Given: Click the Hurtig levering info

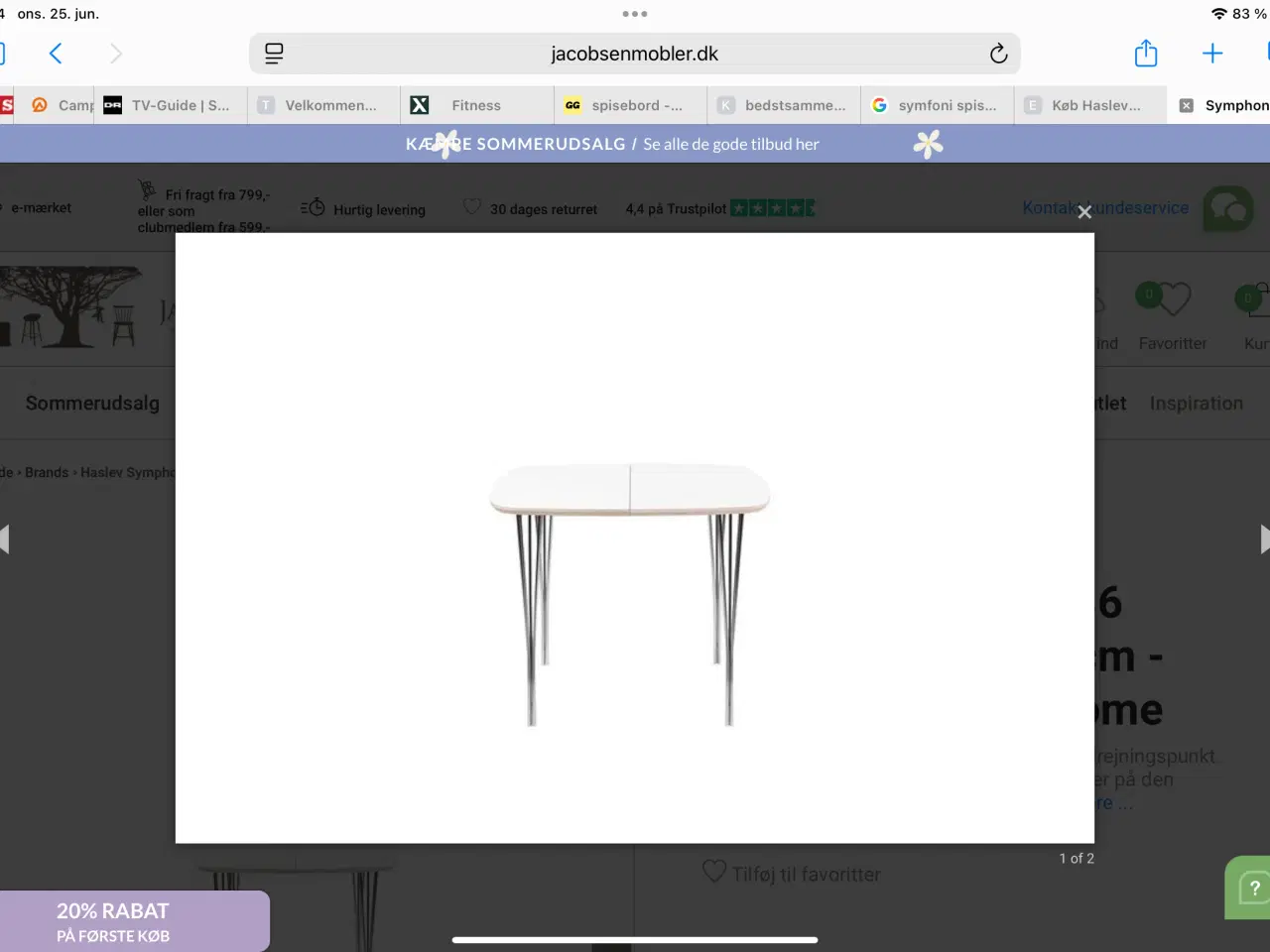Looking at the screenshot, I should [363, 209].
